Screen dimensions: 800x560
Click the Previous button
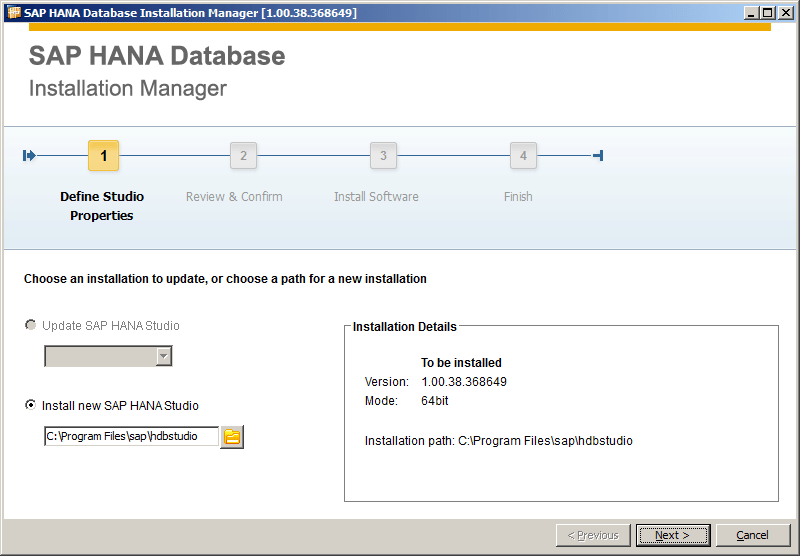pos(593,535)
